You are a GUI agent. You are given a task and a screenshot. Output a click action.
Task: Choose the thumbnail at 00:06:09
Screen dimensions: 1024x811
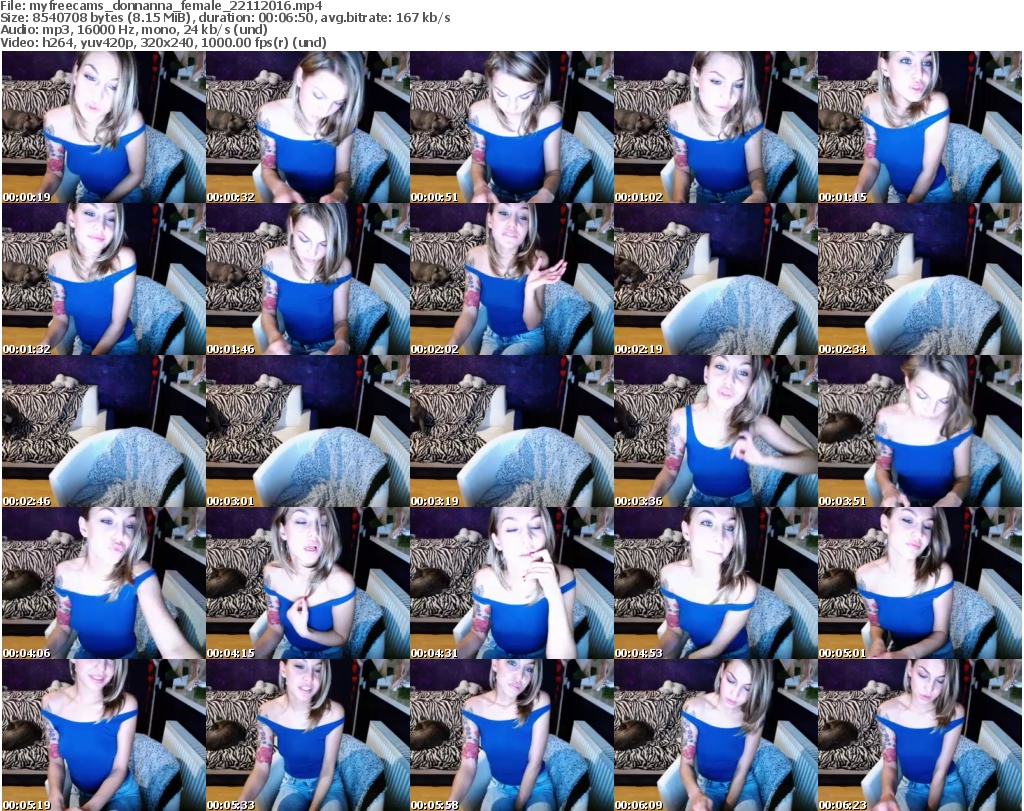click(x=715, y=735)
